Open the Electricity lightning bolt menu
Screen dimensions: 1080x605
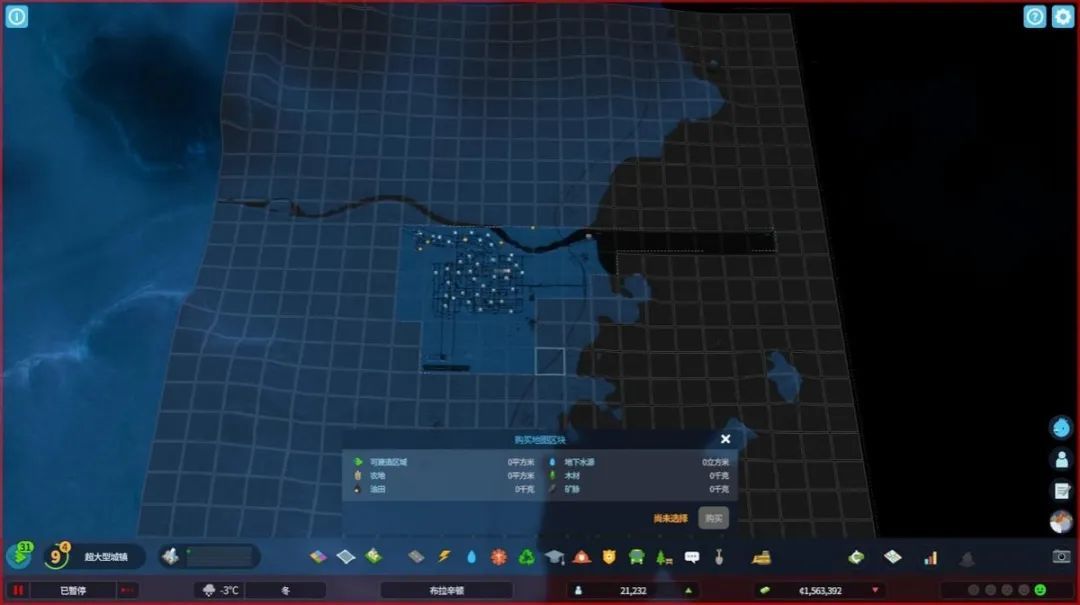[x=444, y=557]
